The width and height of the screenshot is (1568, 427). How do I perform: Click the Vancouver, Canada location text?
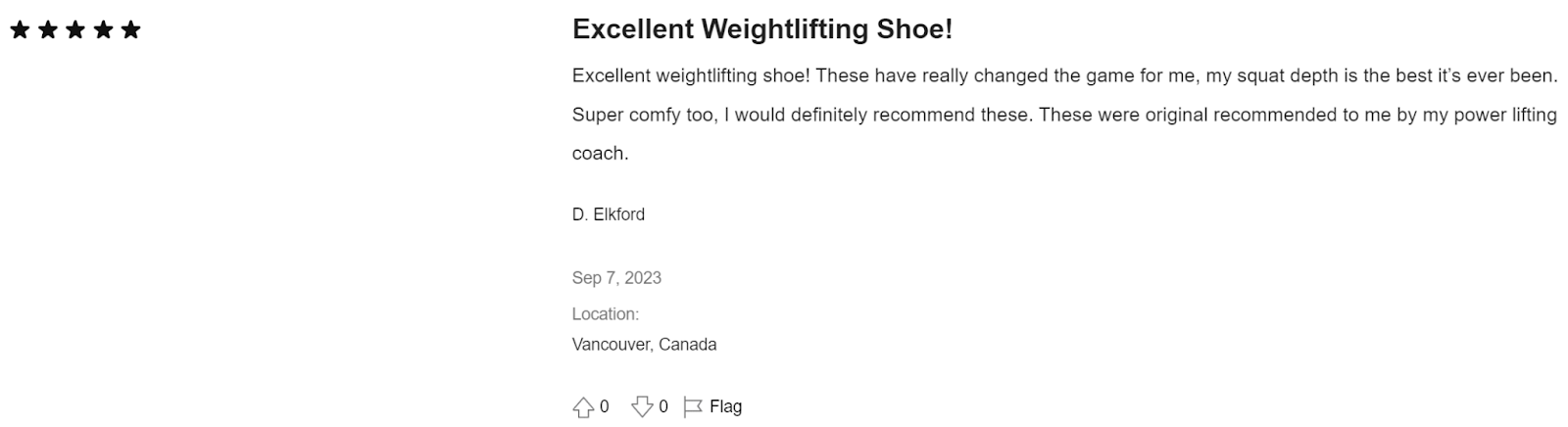tap(645, 345)
